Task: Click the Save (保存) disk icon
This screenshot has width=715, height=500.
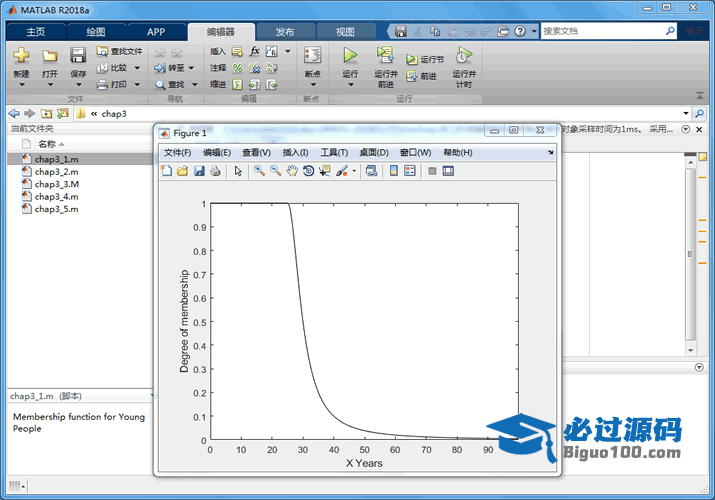Action: 78,55
